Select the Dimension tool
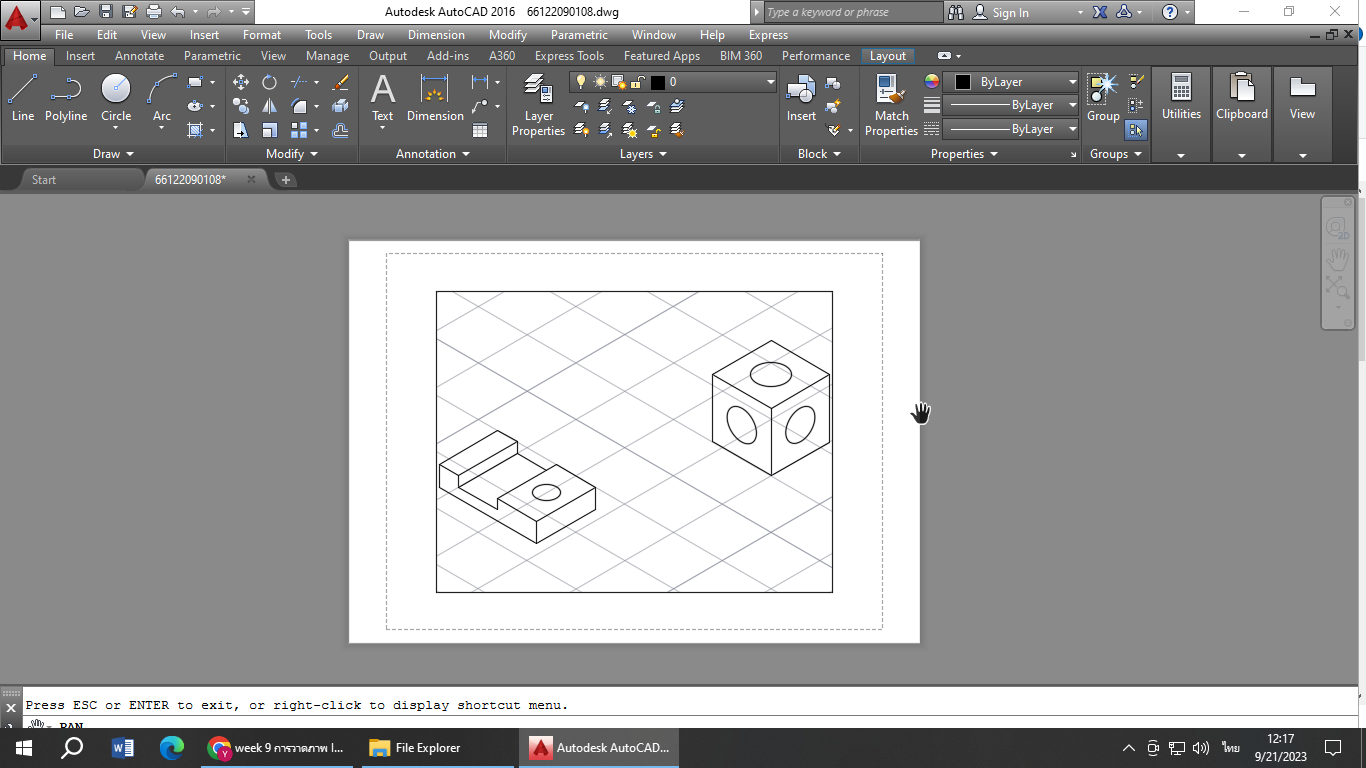 pos(435,98)
